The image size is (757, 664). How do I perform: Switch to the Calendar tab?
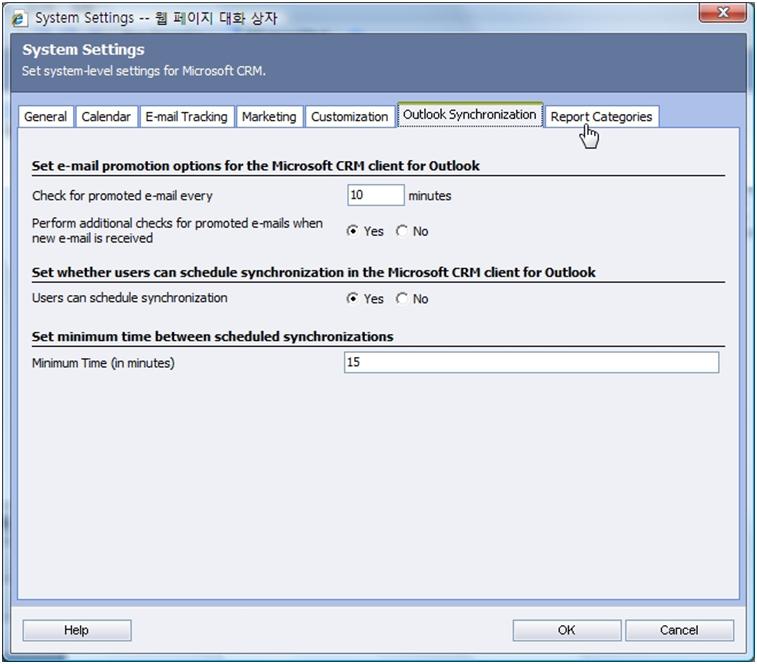106,117
